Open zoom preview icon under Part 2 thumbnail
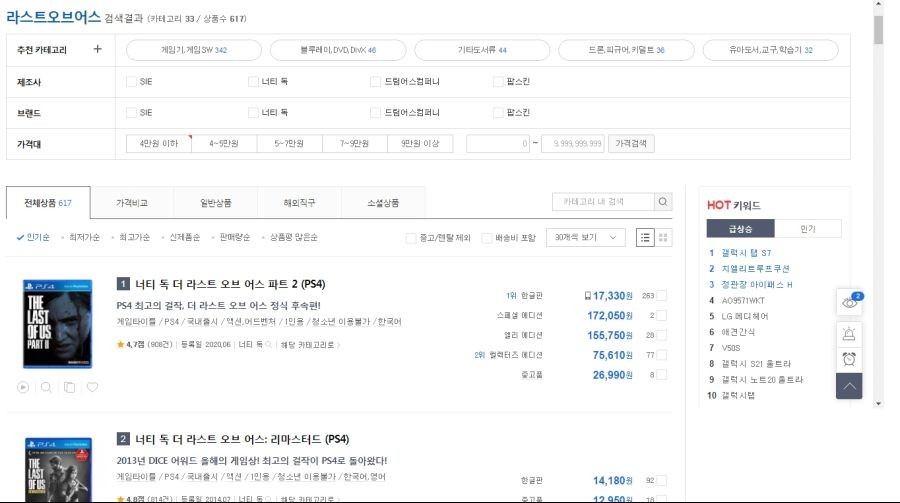Image resolution: width=900 pixels, height=503 pixels. pyautogui.click(x=46, y=387)
